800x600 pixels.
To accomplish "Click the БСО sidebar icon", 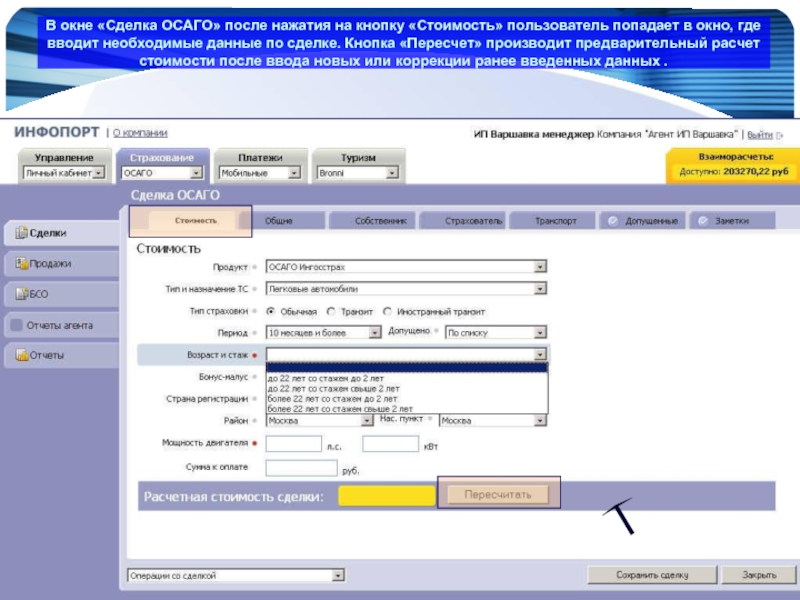I will 21,294.
